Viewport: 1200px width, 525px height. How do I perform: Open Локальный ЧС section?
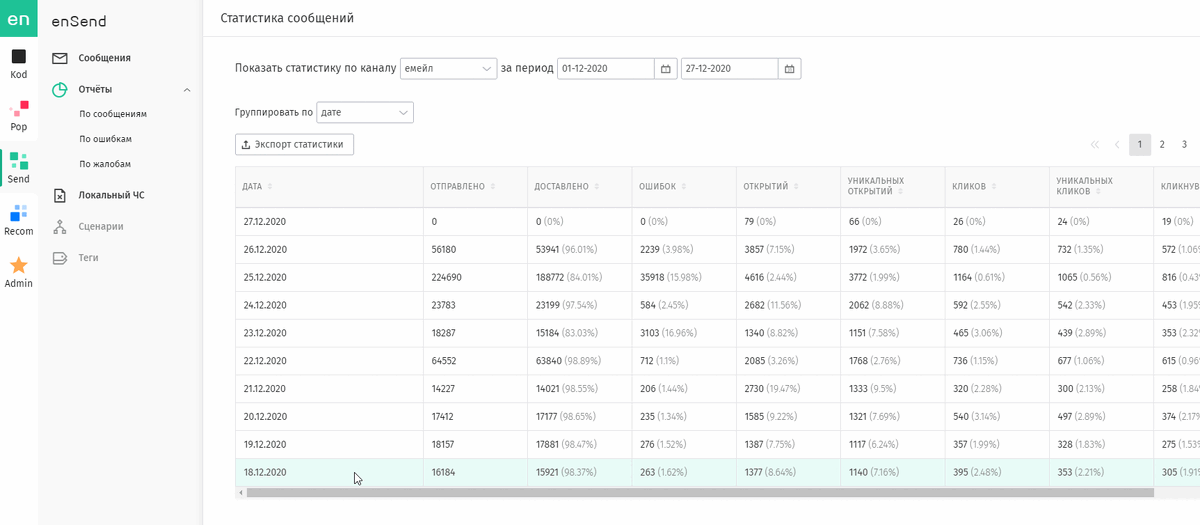[112, 195]
